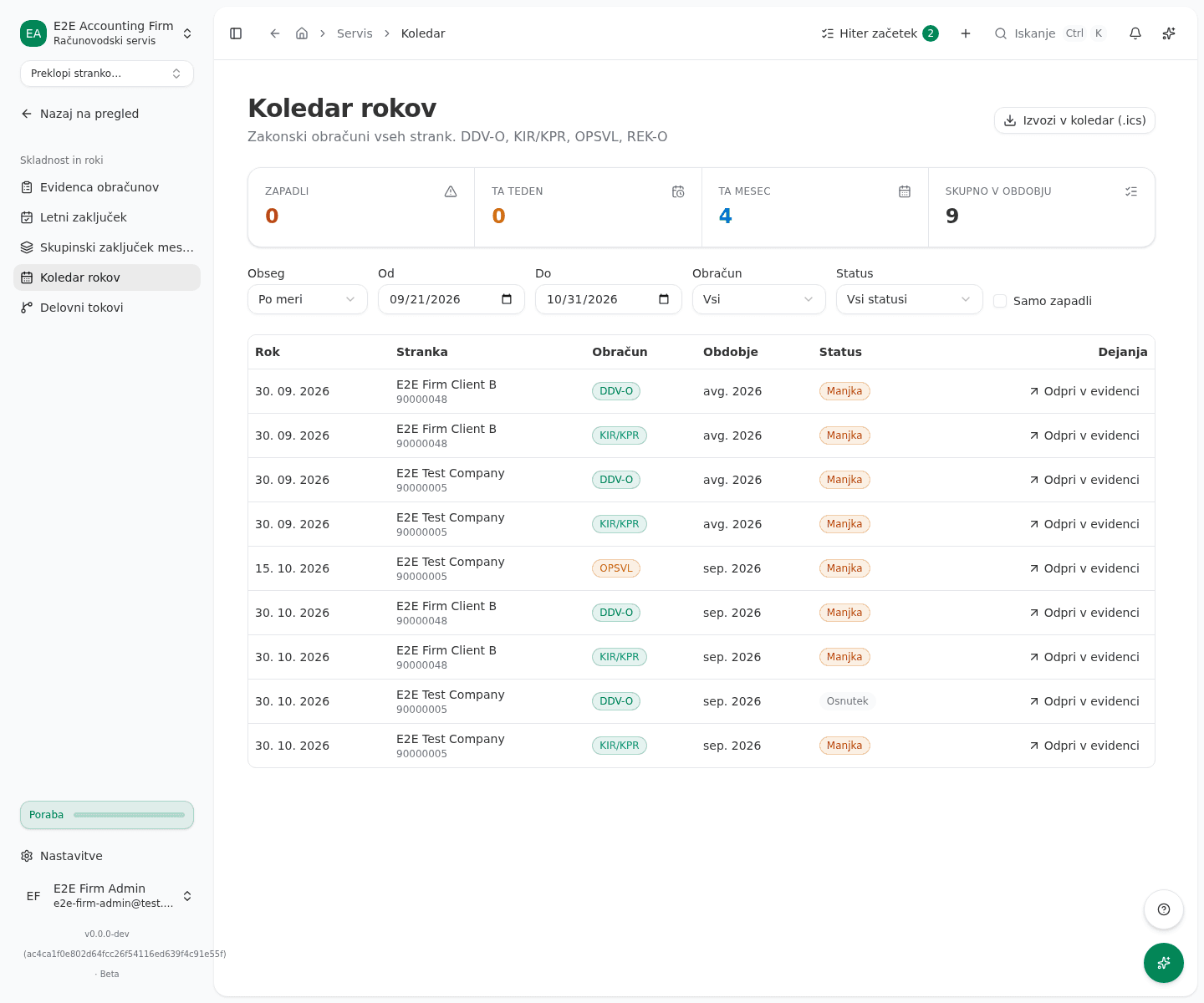The width and height of the screenshot is (1204, 1003).
Task: Open Nastavitve settings
Action: point(107,856)
